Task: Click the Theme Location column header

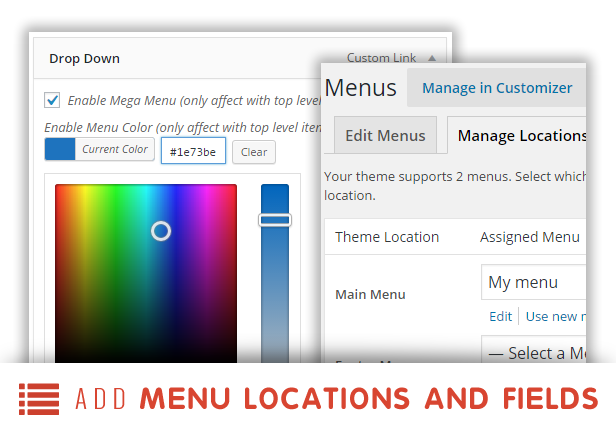Action: pos(387,237)
